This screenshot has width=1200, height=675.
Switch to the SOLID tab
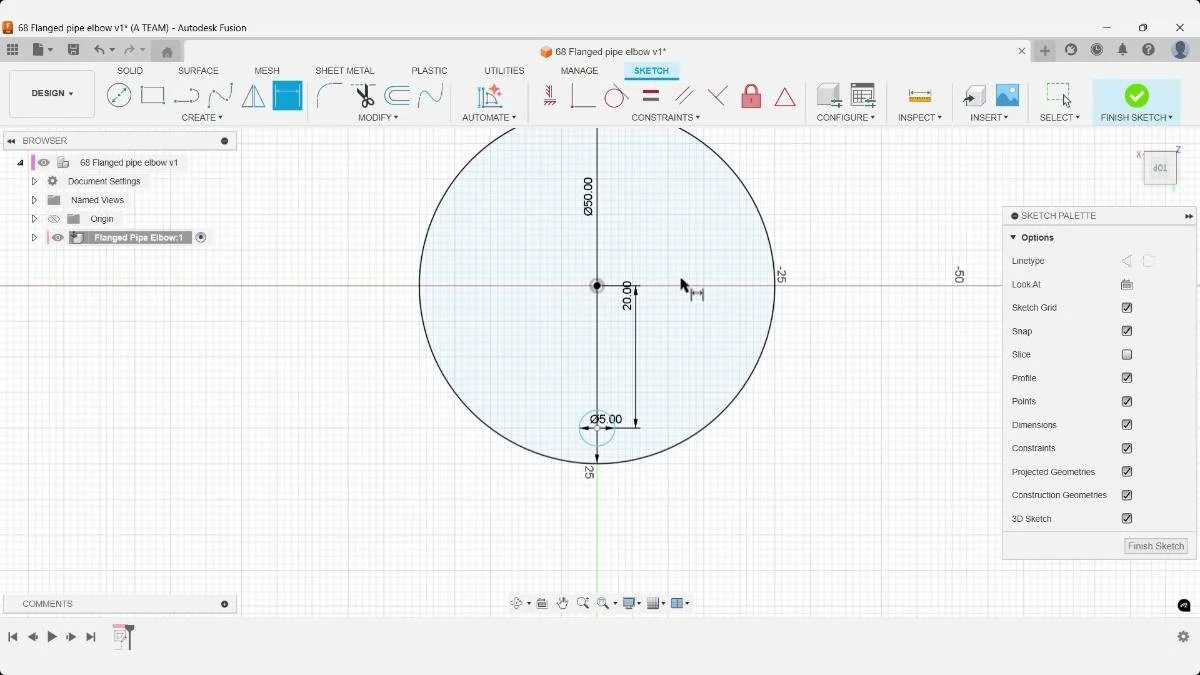pyautogui.click(x=130, y=71)
